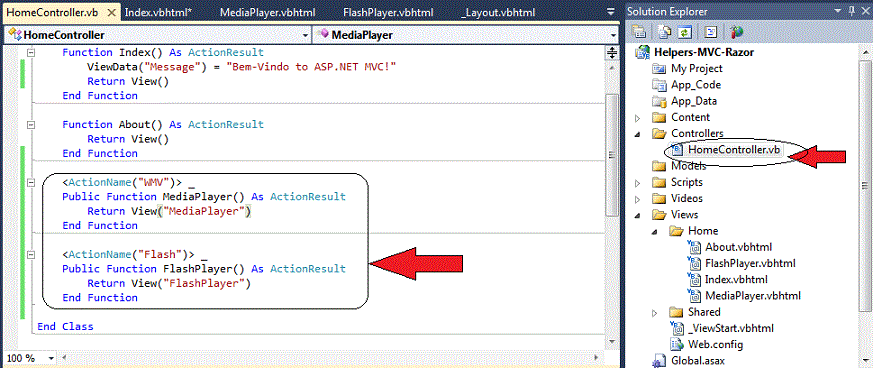The width and height of the screenshot is (873, 368).
Task: Collapse the Controllers folder node
Action: (638, 134)
